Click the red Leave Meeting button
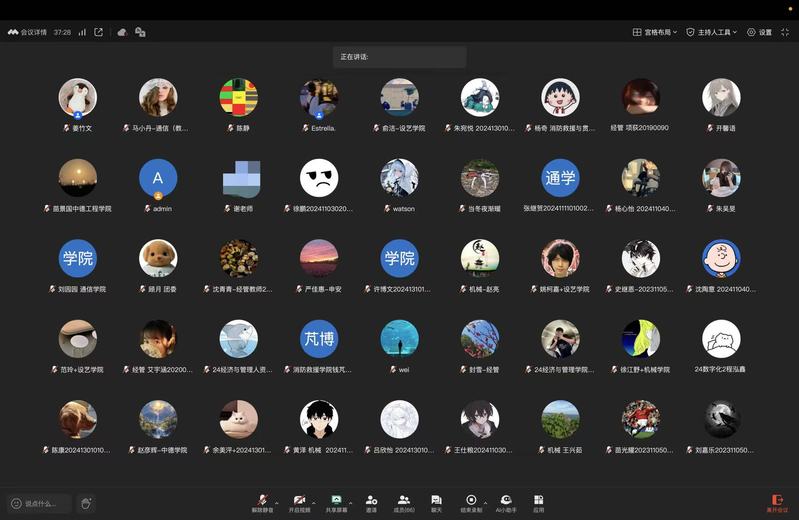Image resolution: width=799 pixels, height=520 pixels. [x=776, y=502]
